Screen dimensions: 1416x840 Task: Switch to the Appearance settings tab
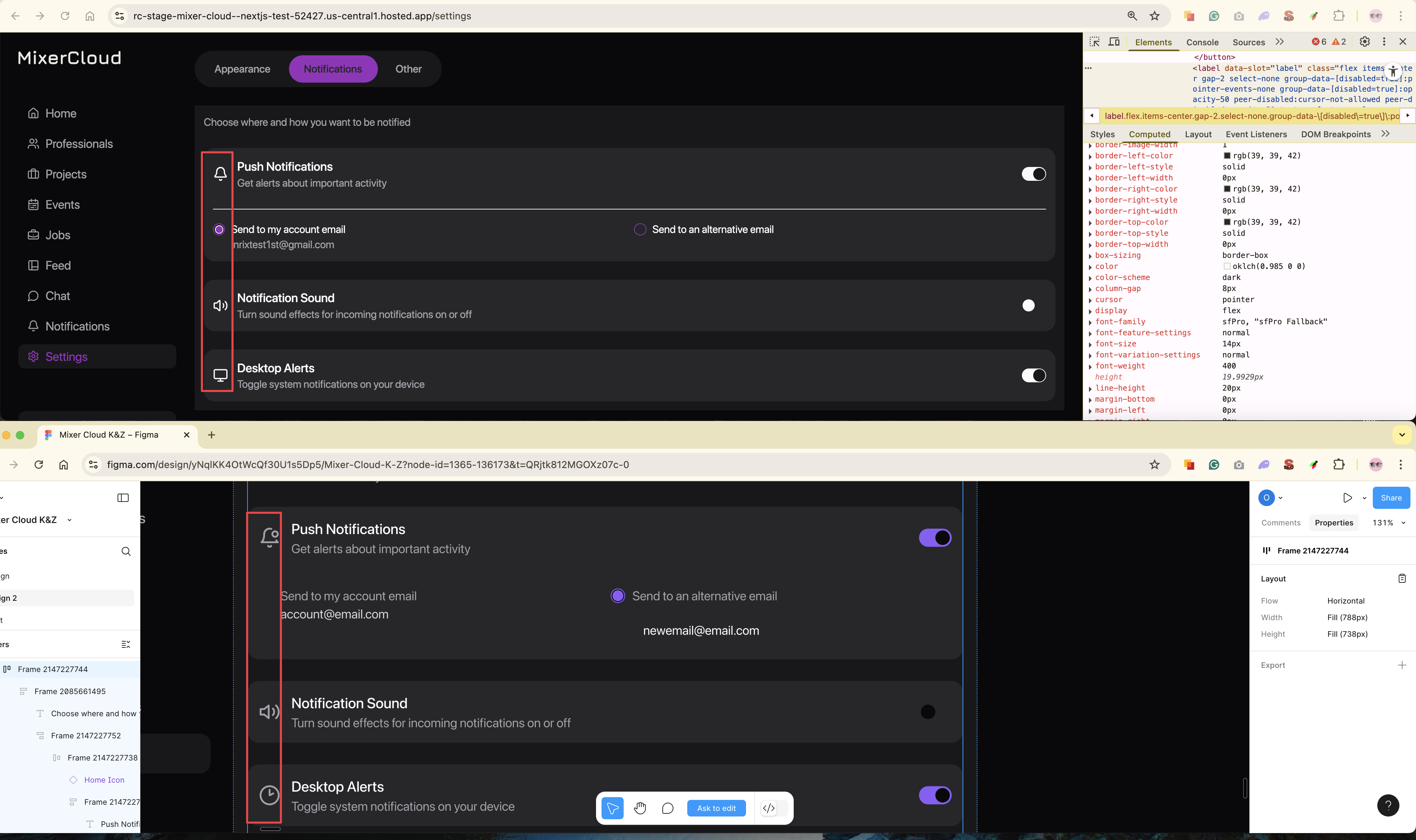click(x=242, y=69)
